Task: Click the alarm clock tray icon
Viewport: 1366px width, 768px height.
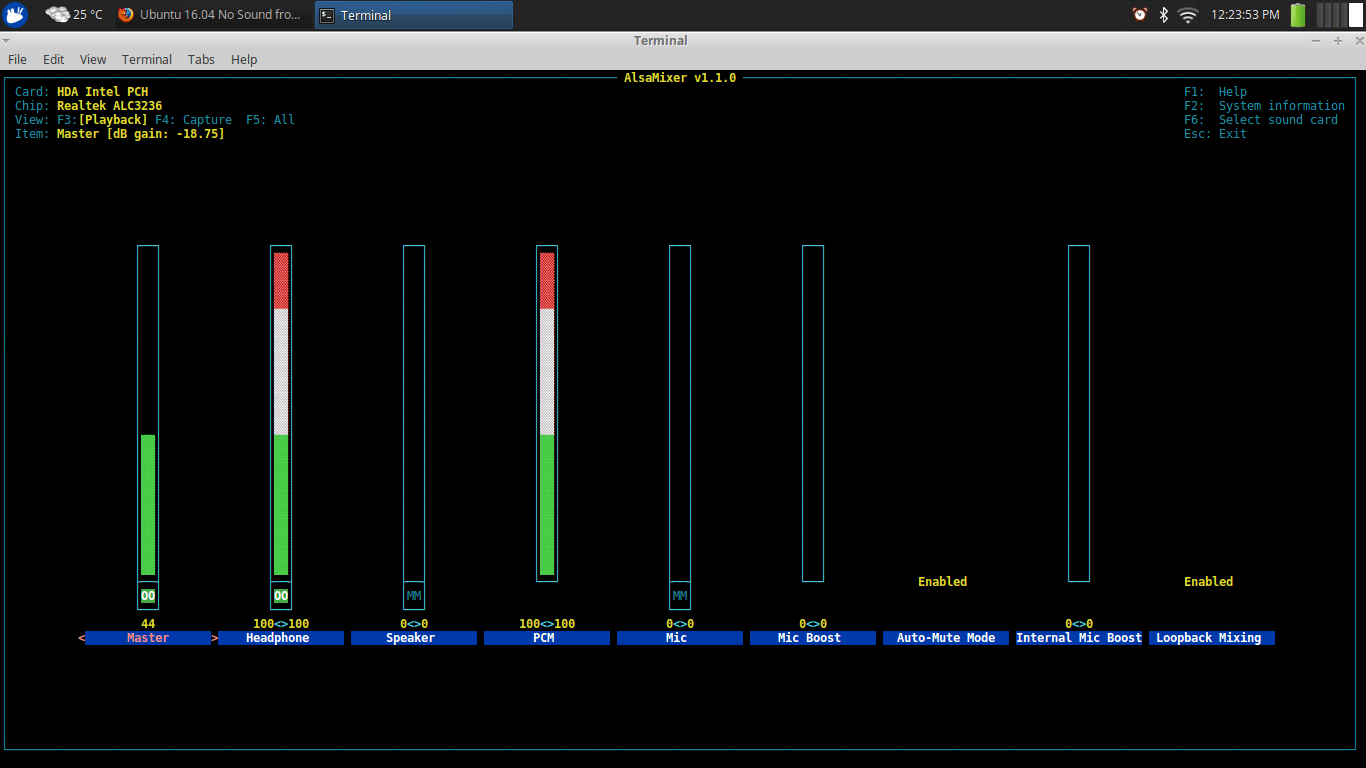Action: pos(1139,14)
